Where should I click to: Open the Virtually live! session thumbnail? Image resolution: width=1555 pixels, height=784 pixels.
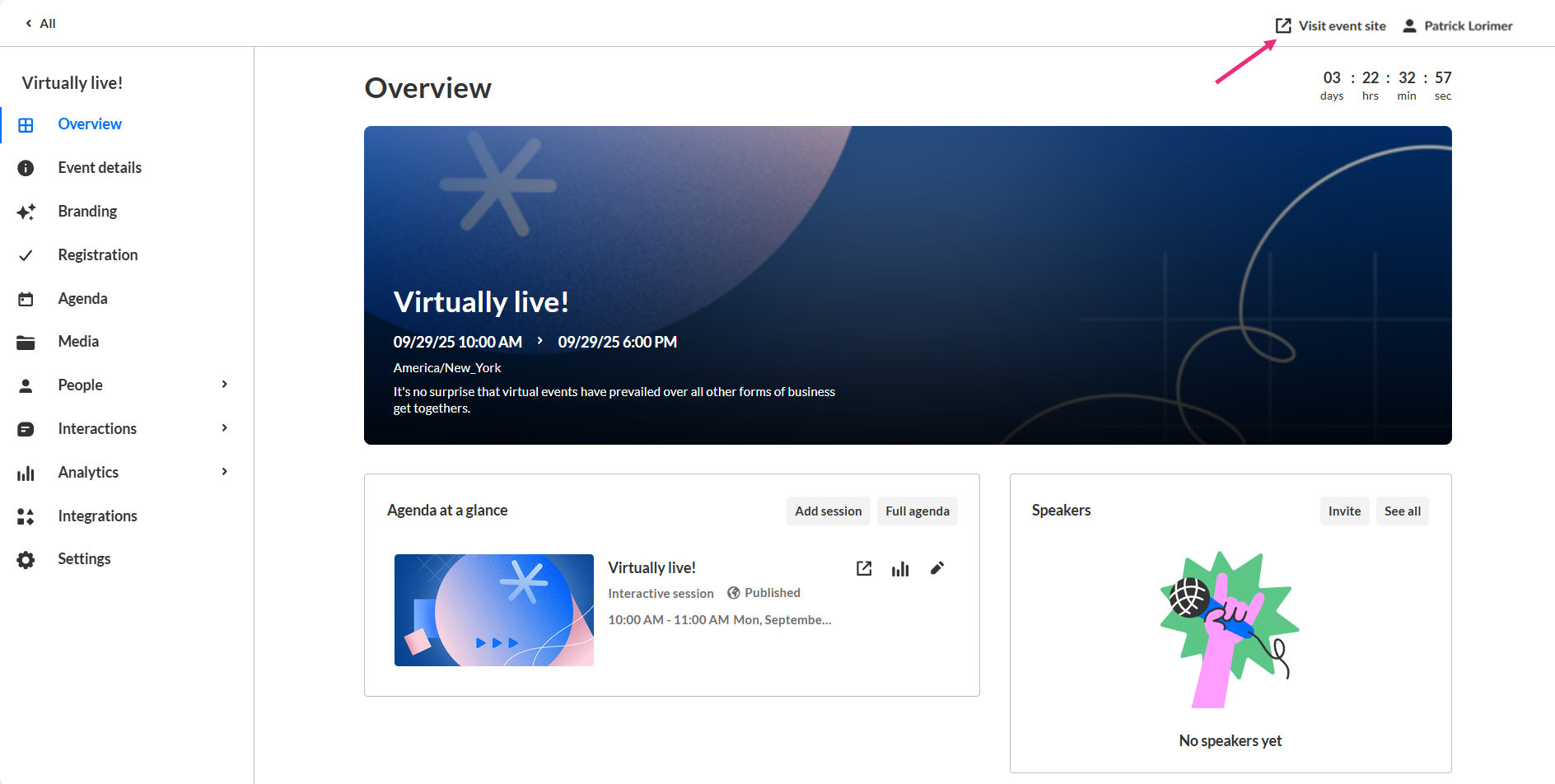tap(494, 610)
